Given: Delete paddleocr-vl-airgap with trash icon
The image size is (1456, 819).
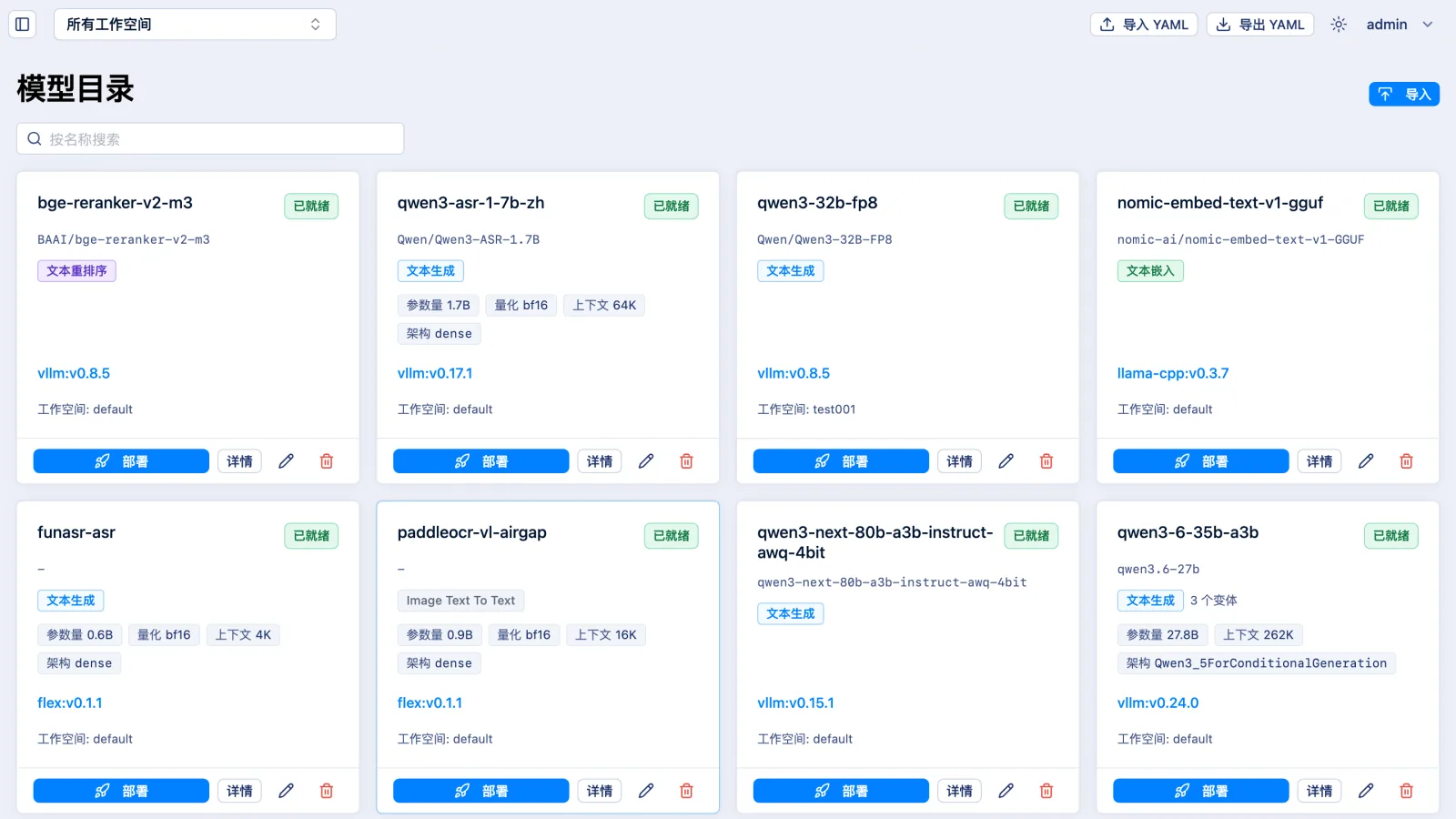Looking at the screenshot, I should (x=687, y=791).
